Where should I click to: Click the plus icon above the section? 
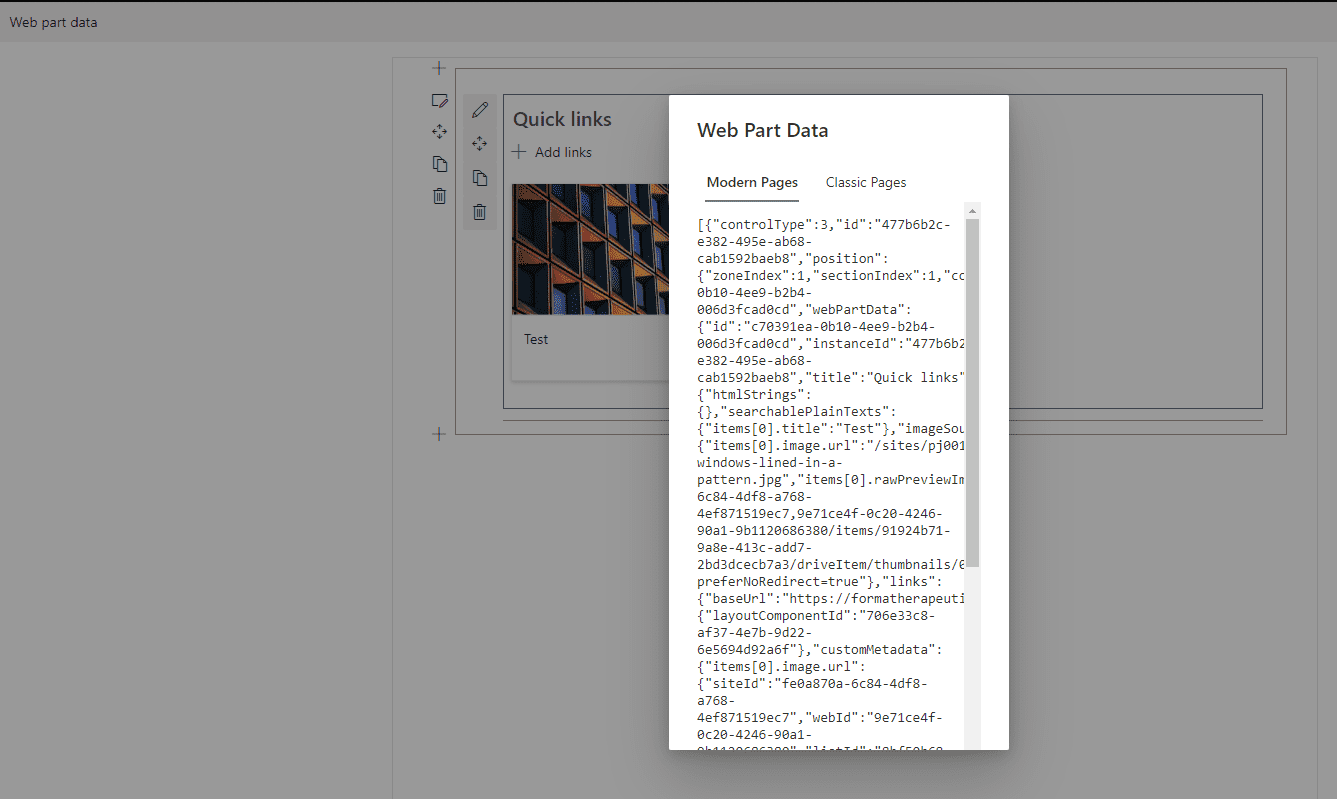click(438, 68)
